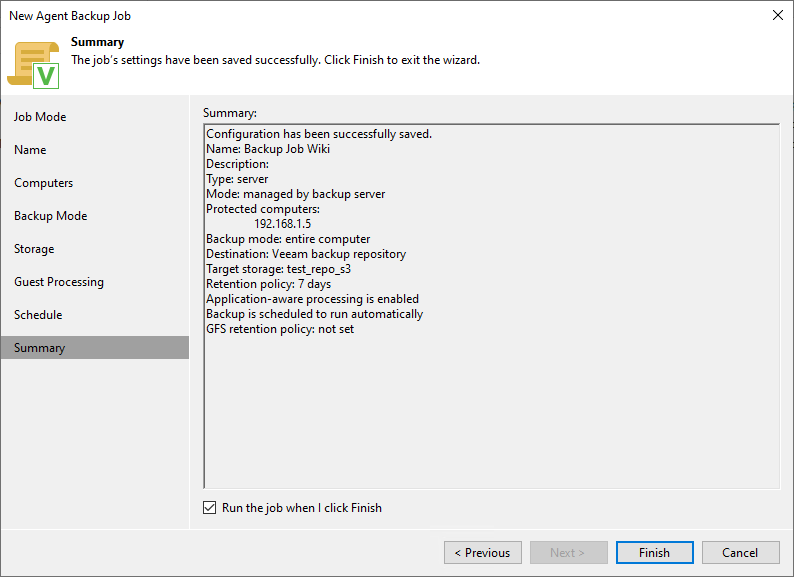Select the Summary step in sidebar
The height and width of the screenshot is (577, 794).
pyautogui.click(x=40, y=348)
